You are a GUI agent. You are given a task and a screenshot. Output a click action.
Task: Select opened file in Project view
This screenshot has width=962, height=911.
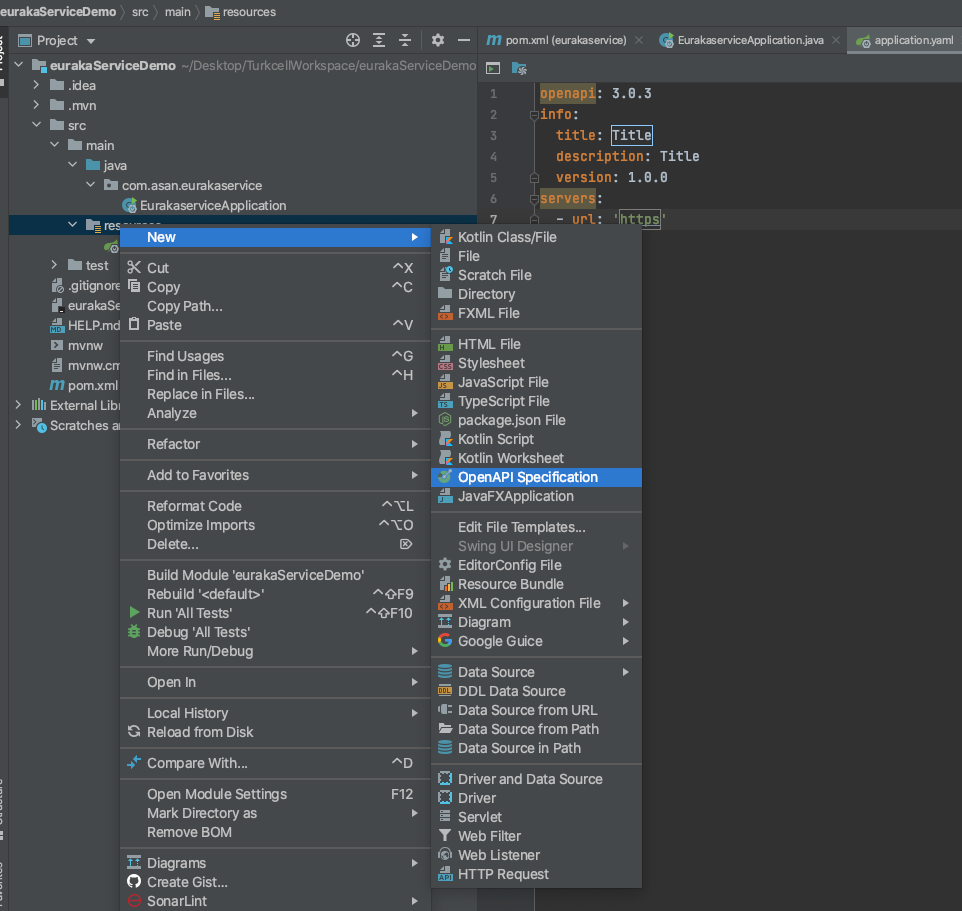tap(352, 38)
